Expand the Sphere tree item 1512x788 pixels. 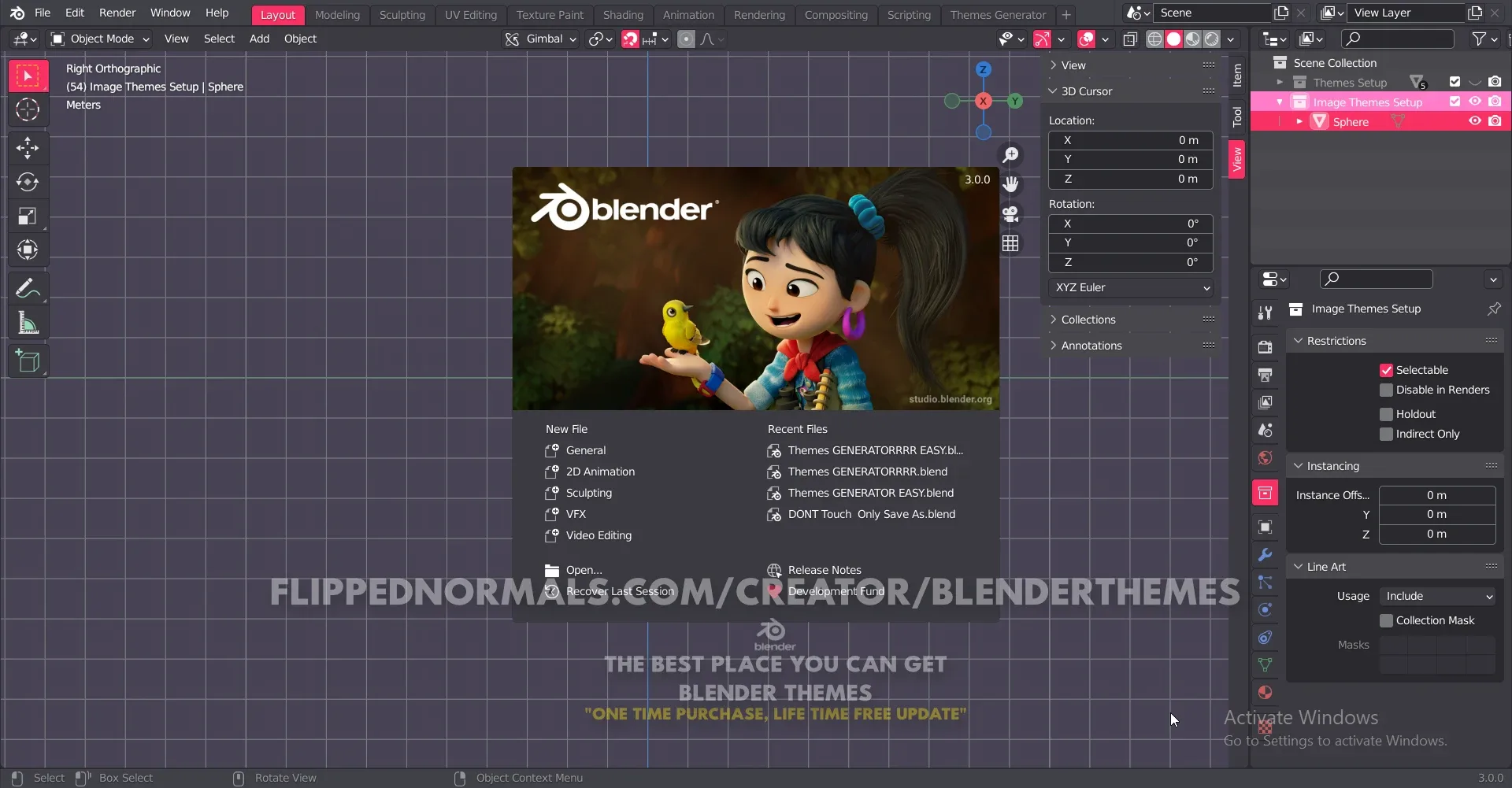point(1299,121)
